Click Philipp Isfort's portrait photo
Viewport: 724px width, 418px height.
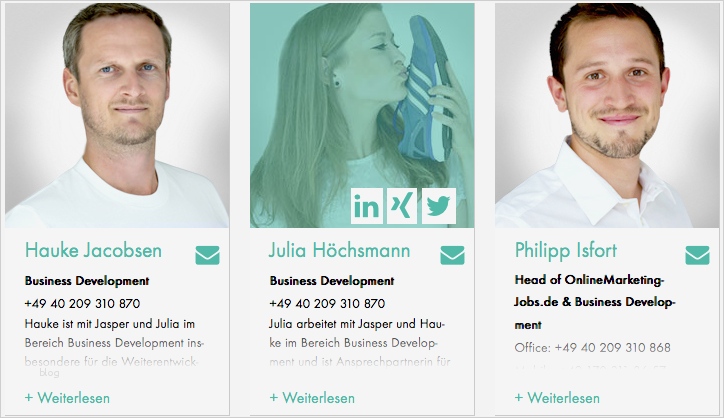[607, 115]
